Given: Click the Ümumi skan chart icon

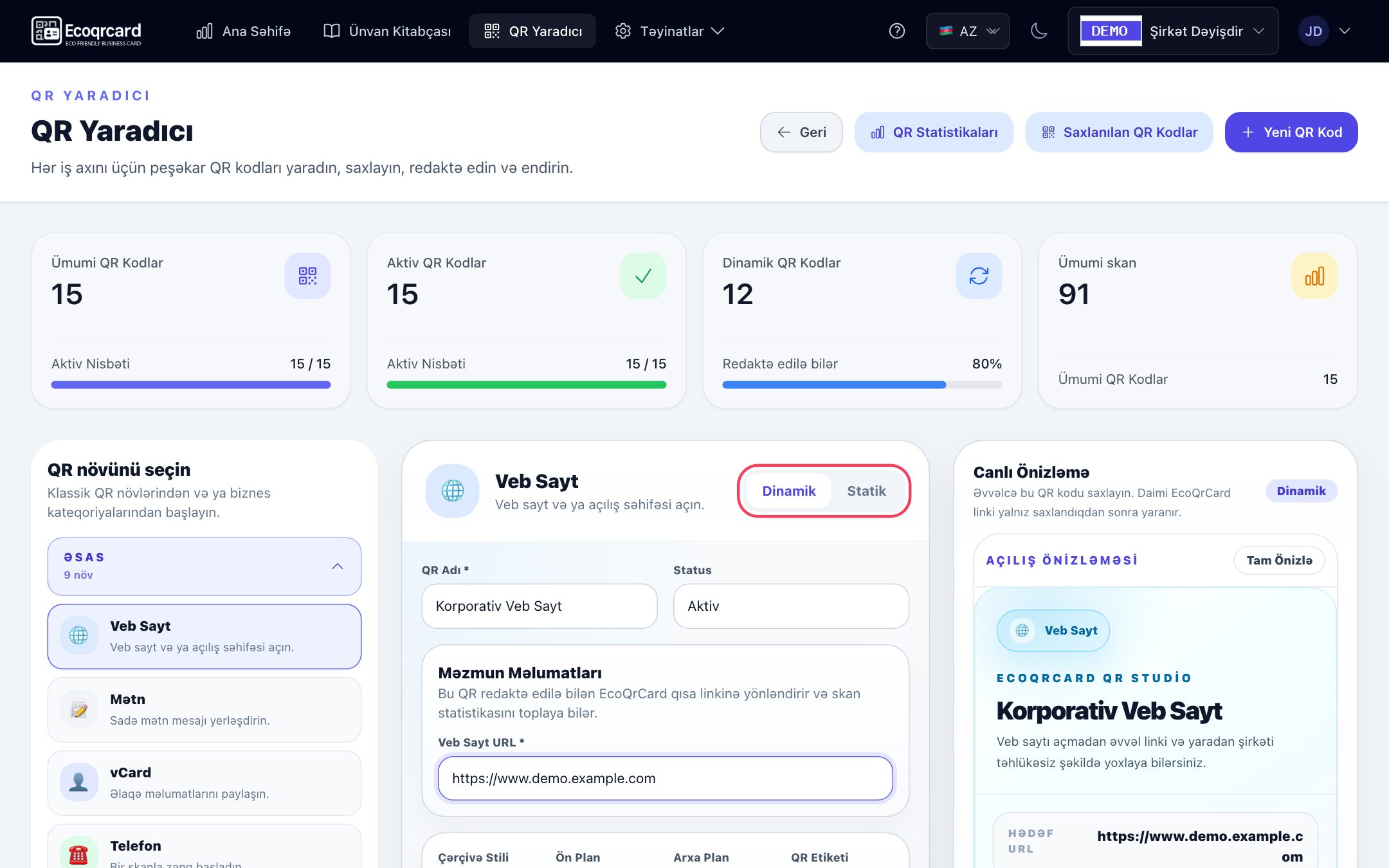Looking at the screenshot, I should pos(1314,276).
